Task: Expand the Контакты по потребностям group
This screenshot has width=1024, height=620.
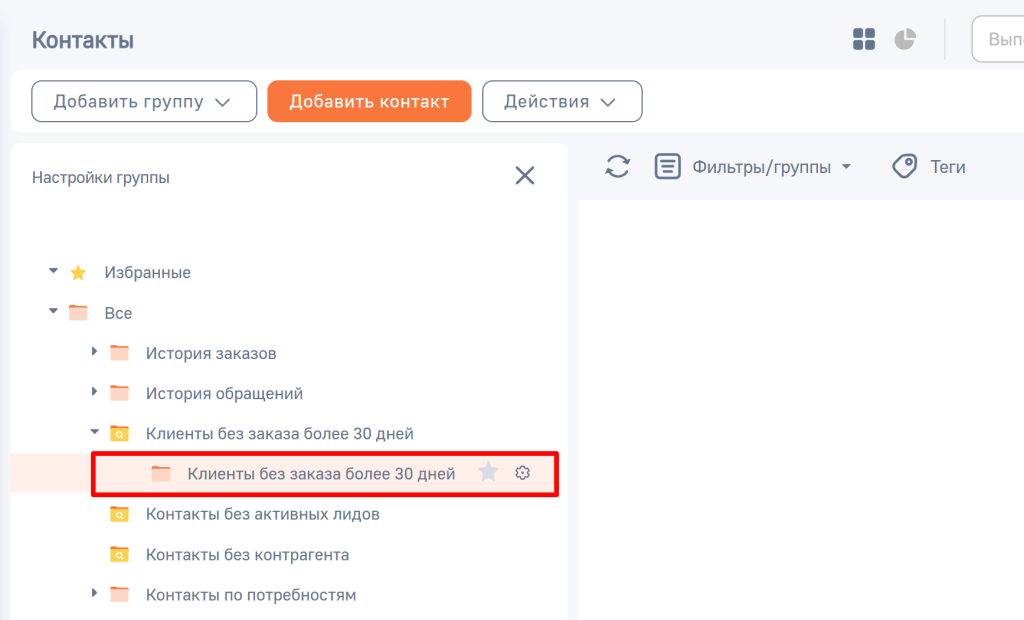Action: click(94, 594)
